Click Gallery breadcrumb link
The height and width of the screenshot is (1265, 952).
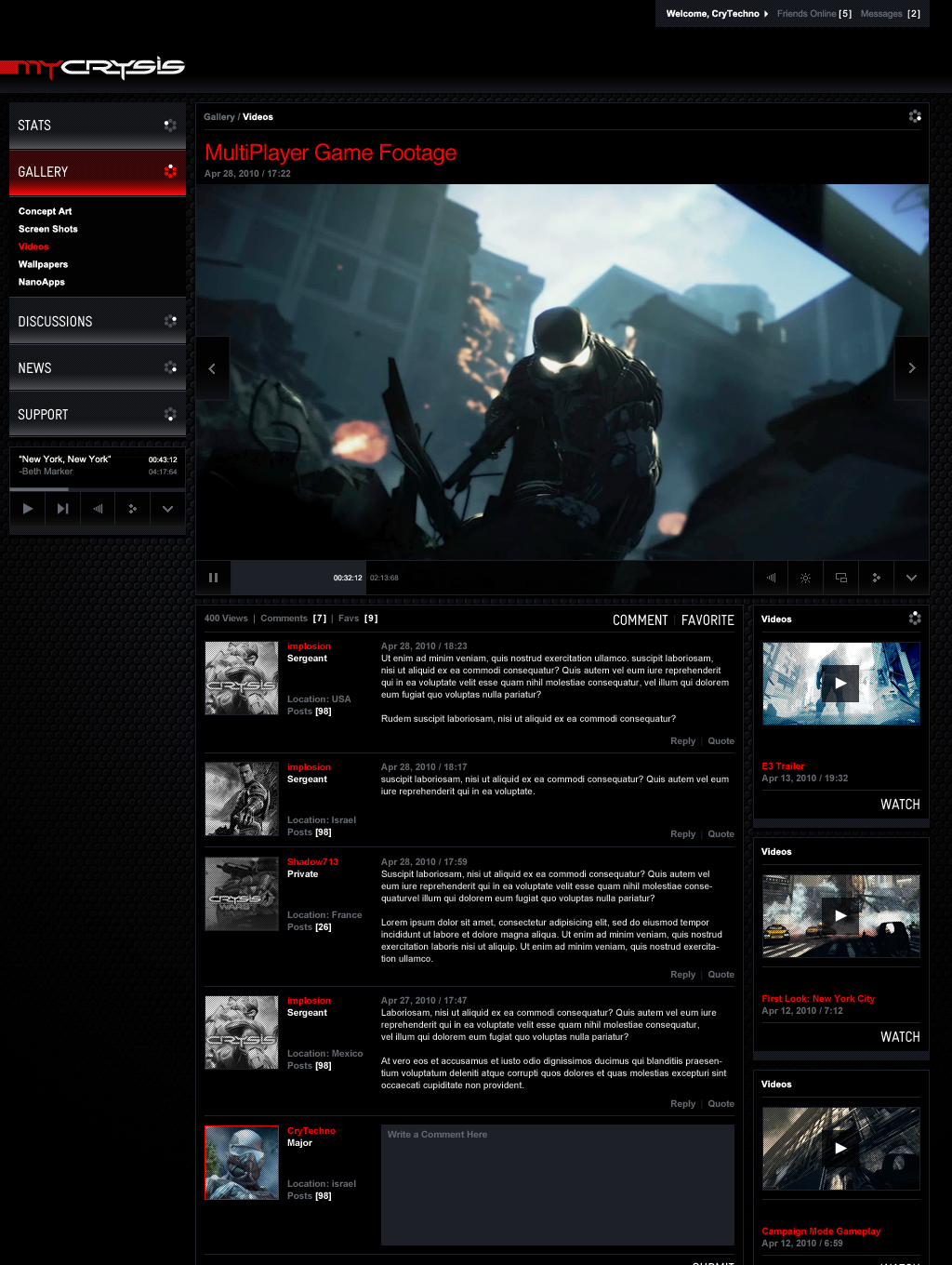tap(219, 117)
